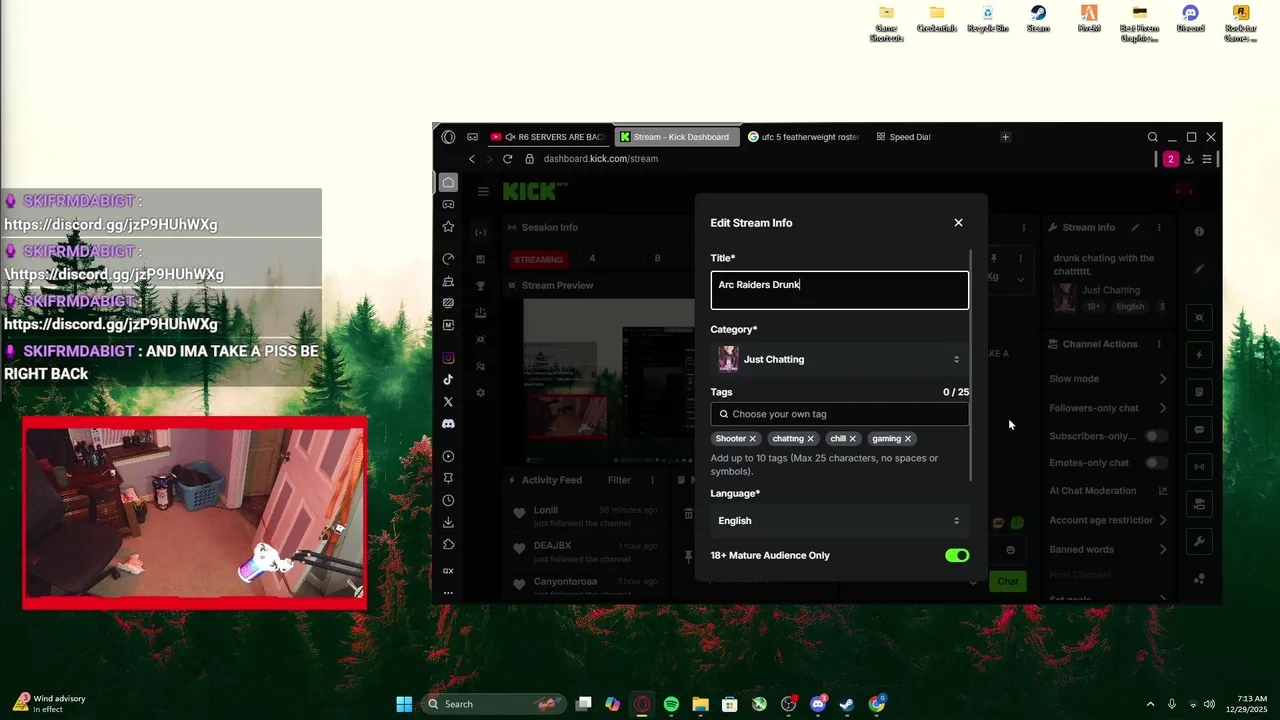Open the Category dropdown showing Just Chatting
This screenshot has height=720, width=1280.
(x=839, y=359)
